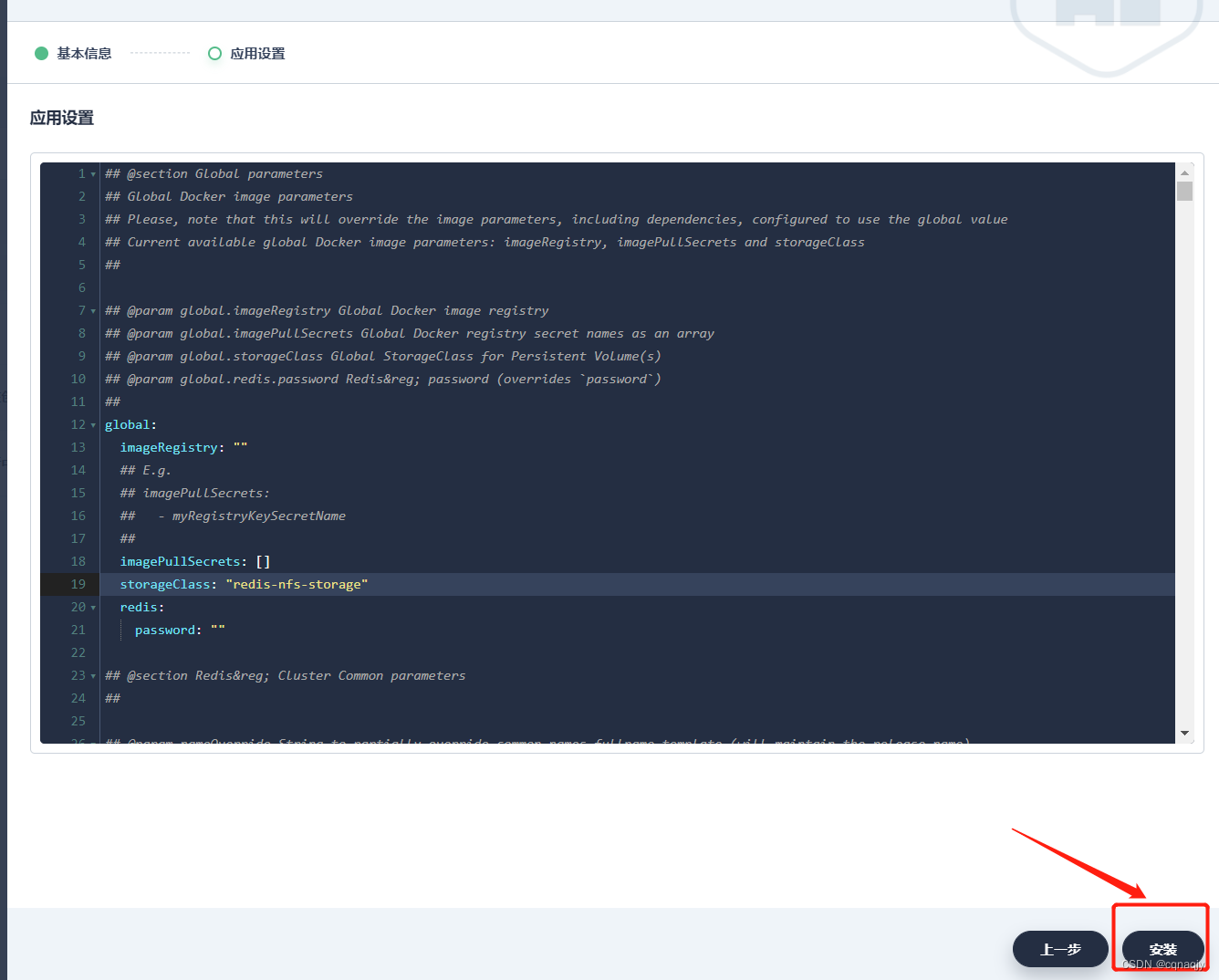Click line number 19 in the gutter

pyautogui.click(x=78, y=584)
